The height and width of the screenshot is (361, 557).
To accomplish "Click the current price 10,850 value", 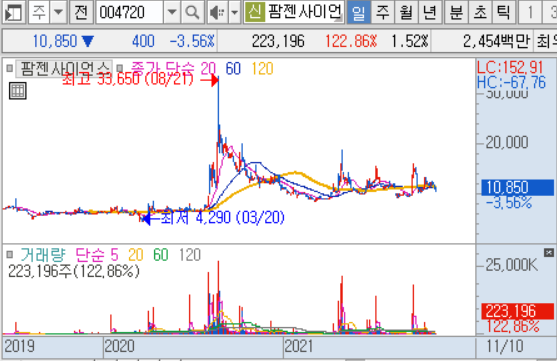I will (55, 42).
